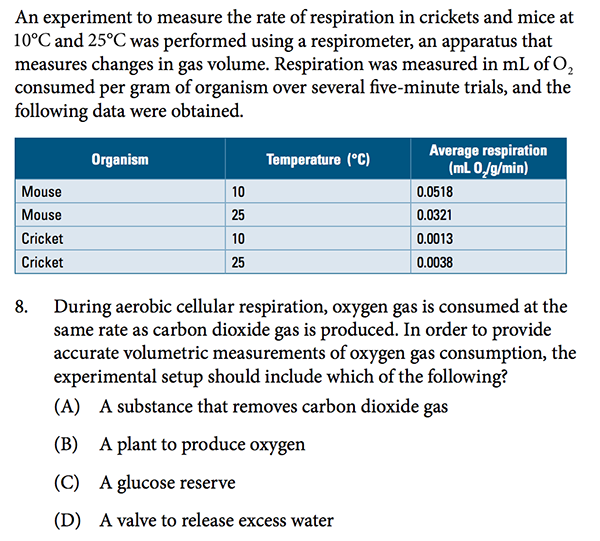This screenshot has width=600, height=541.
Task: Select answer (D) valve to release water
Action: (216, 520)
